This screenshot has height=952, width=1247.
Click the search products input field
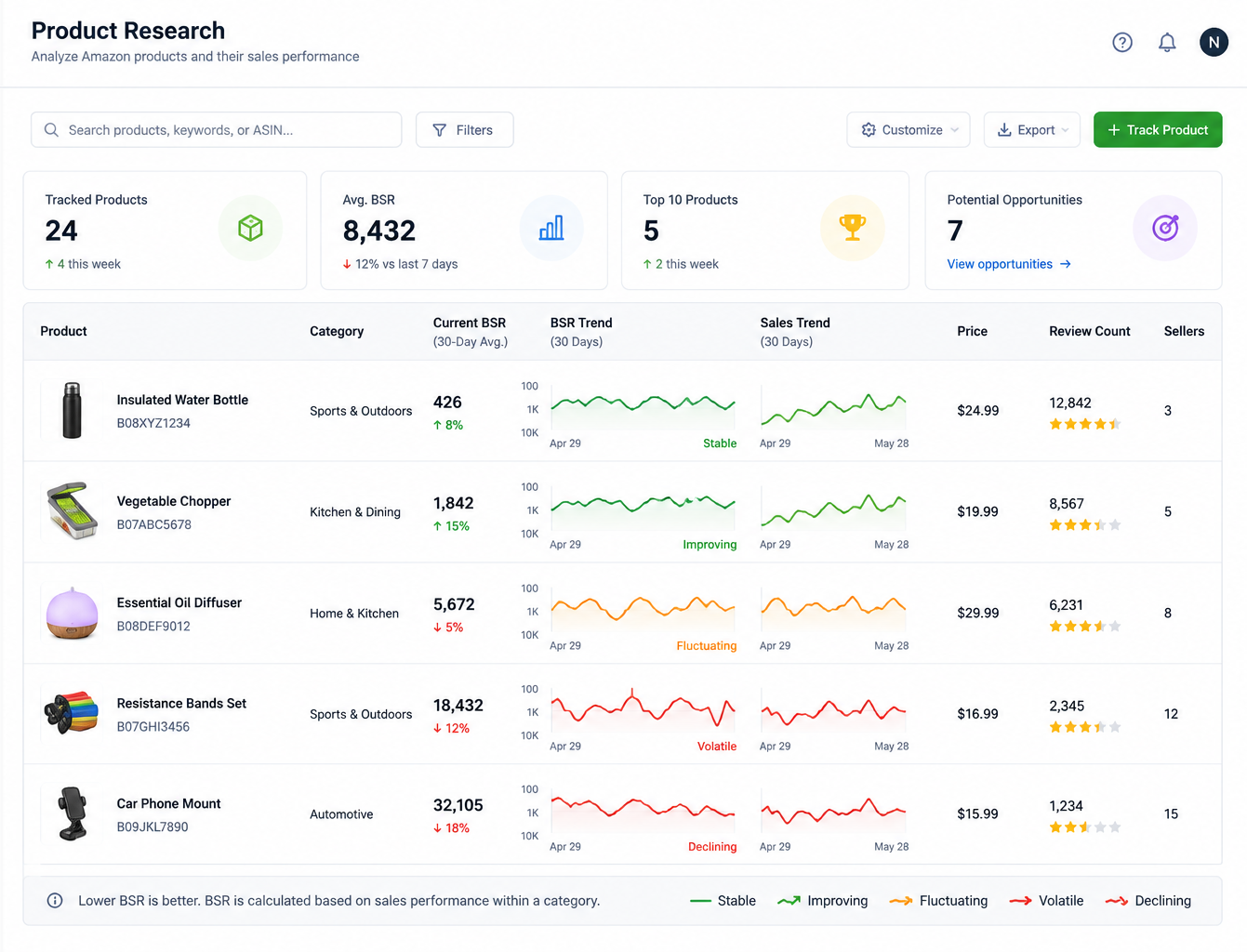[217, 130]
